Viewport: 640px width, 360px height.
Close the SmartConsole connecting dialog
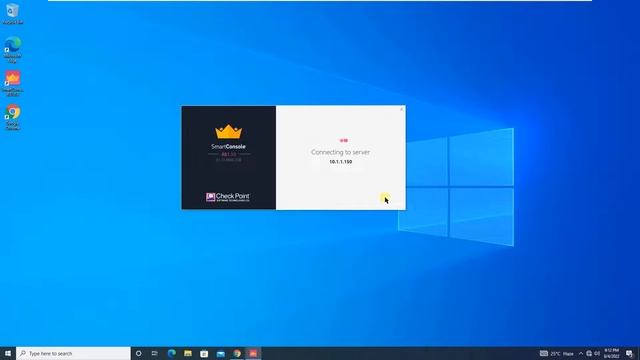pos(401,109)
